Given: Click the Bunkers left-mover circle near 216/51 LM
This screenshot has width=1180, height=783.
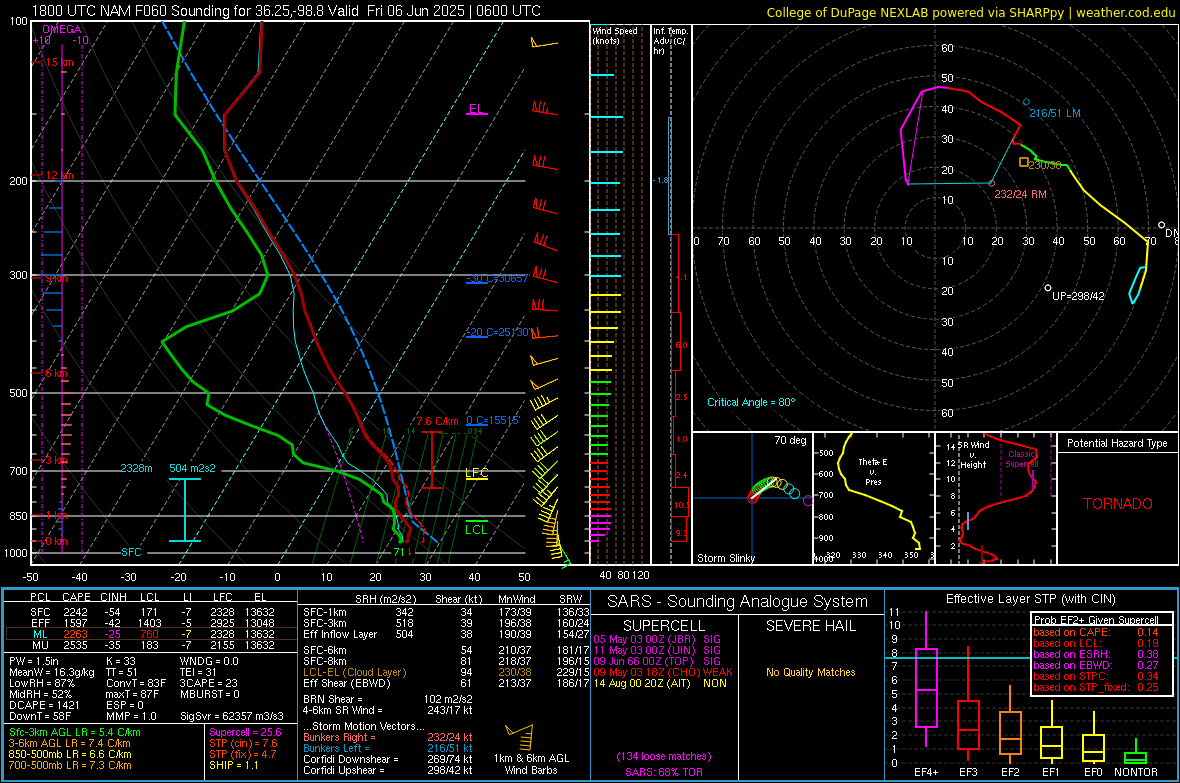Looking at the screenshot, I should 1026,102.
